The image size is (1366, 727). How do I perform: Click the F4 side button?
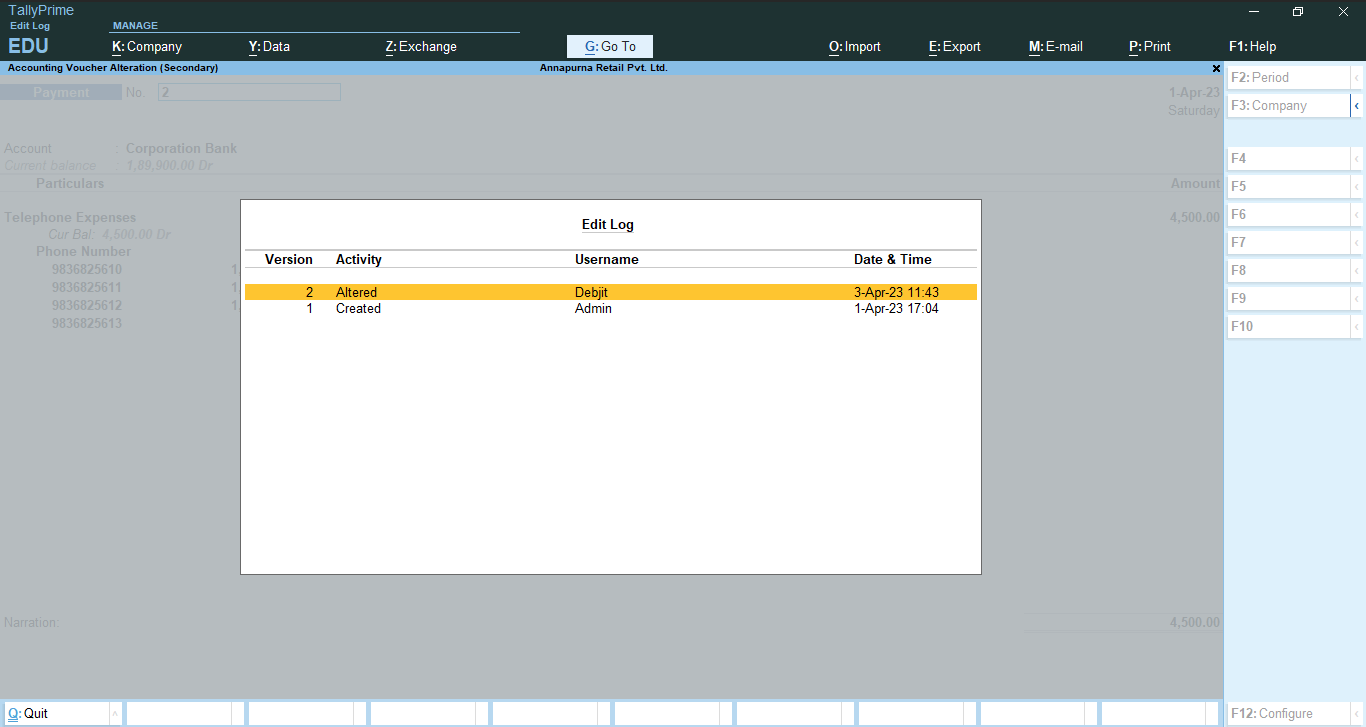pyautogui.click(x=1288, y=158)
